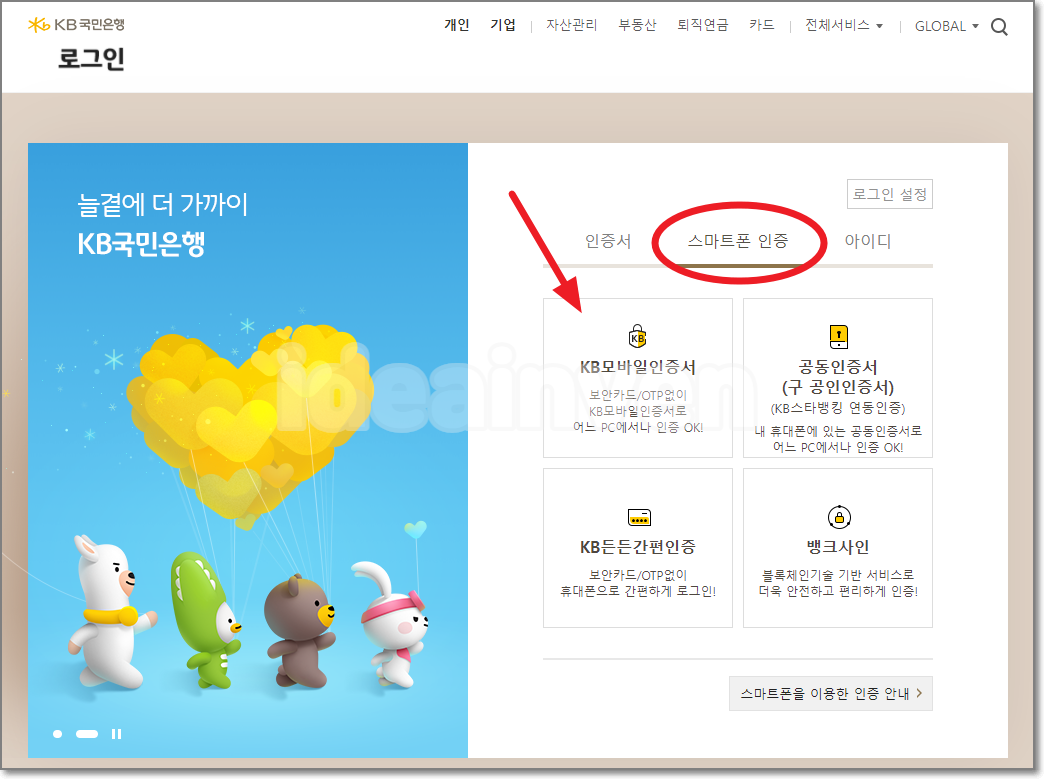Click the KB든든간편인증 password icon
Screen dimensions: 1044x779
pos(639,517)
